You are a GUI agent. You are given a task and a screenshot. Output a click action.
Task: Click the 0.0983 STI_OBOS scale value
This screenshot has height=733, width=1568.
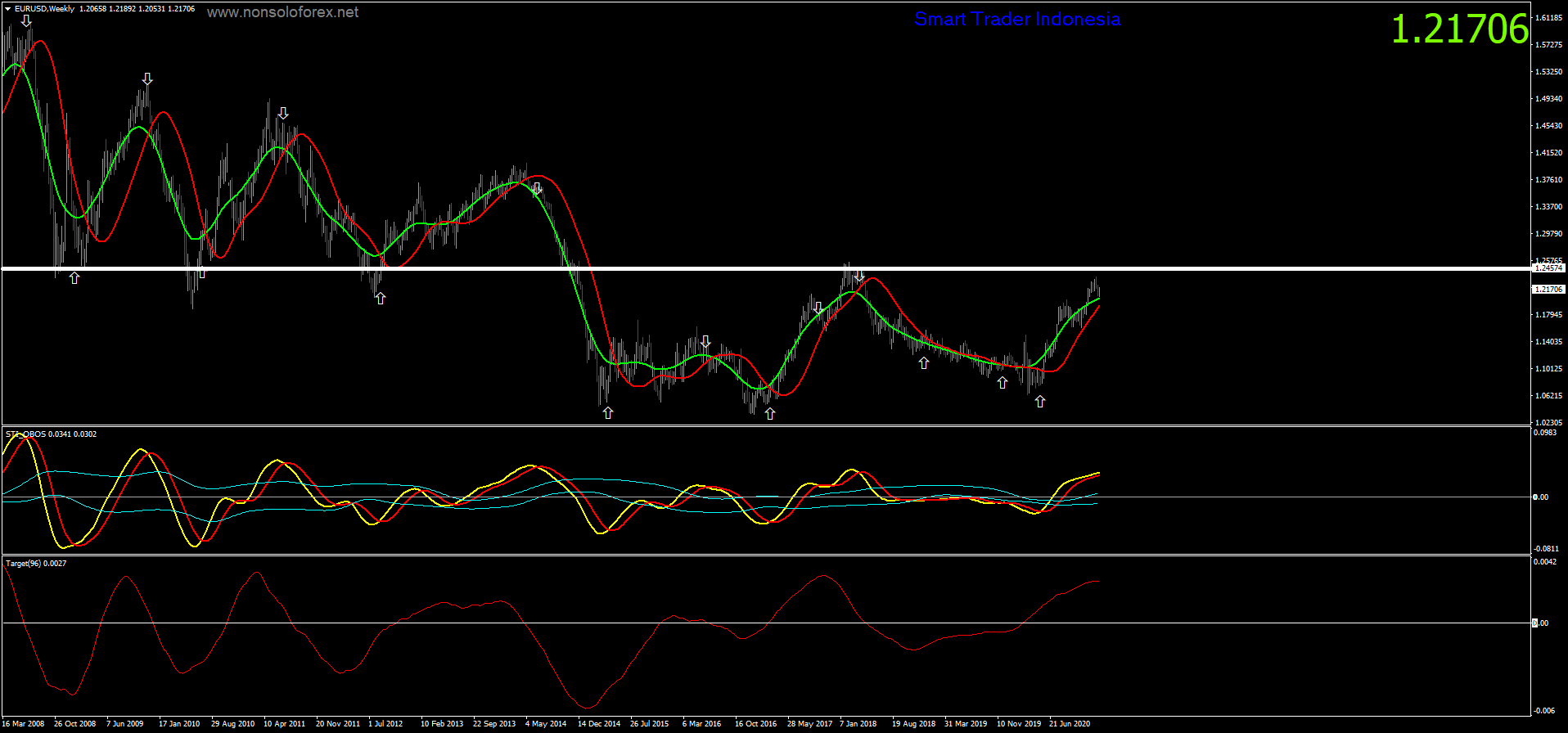(x=1546, y=433)
